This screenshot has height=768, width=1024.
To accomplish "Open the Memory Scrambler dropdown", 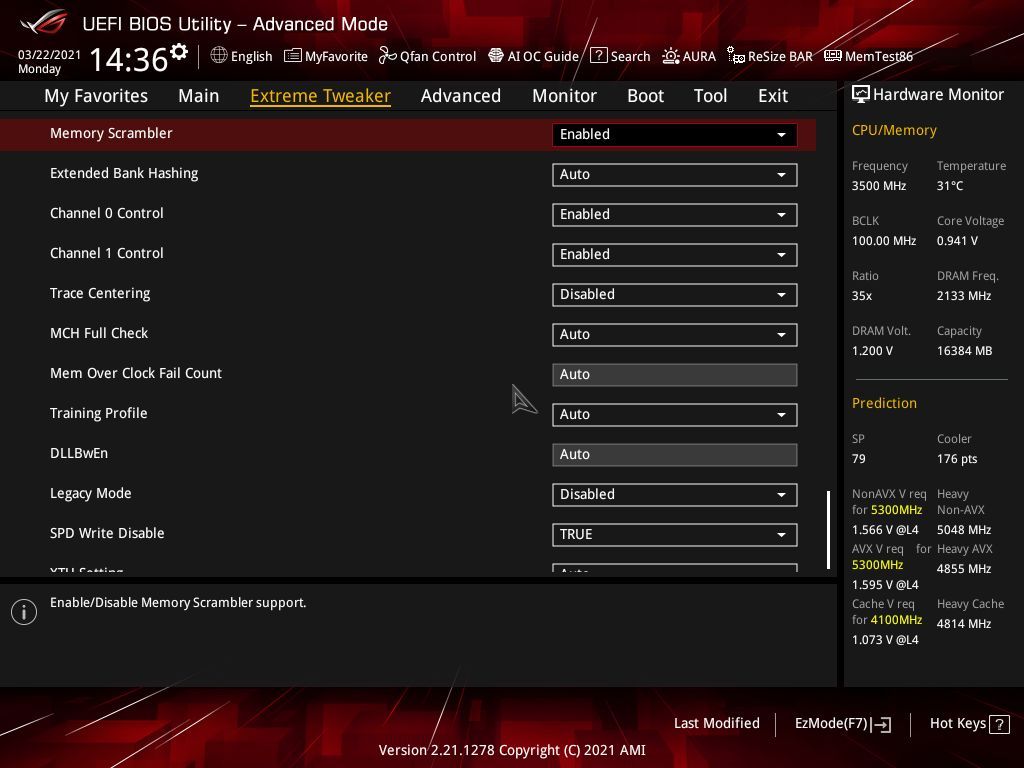I will coord(675,135).
